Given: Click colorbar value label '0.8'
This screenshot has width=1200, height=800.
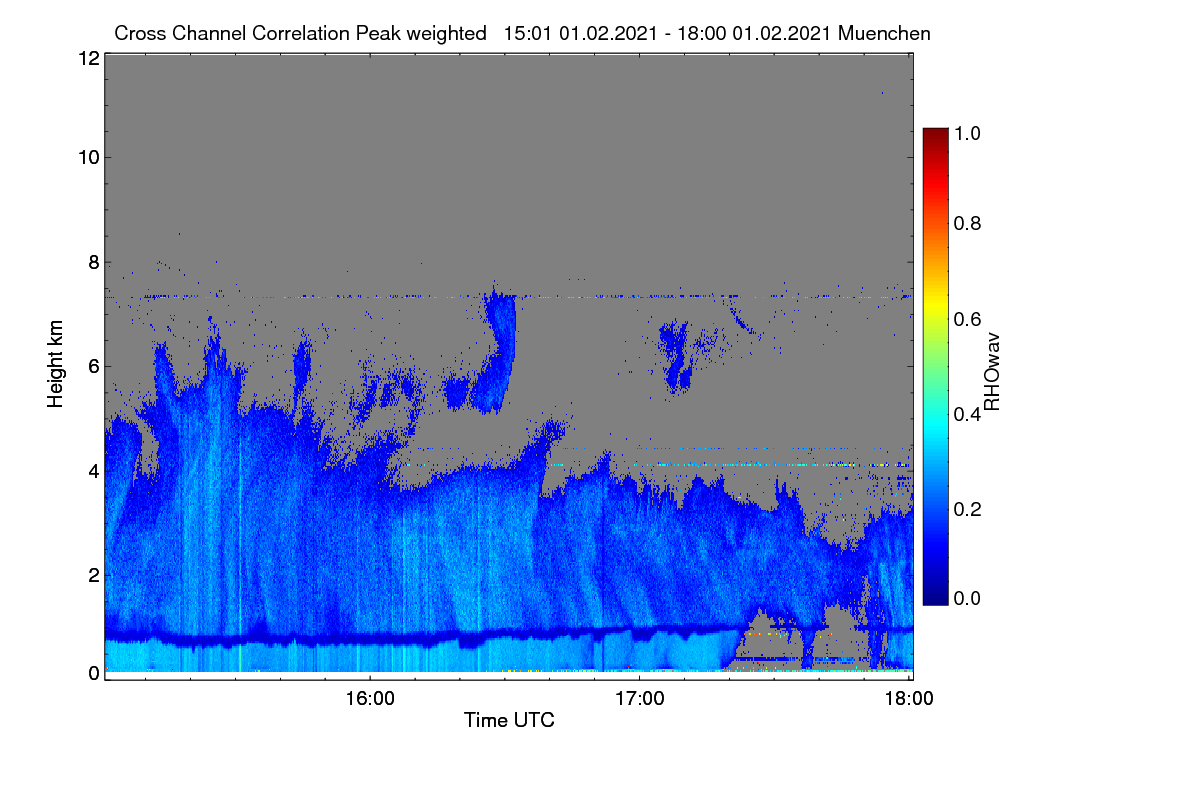Looking at the screenshot, I should click(968, 224).
